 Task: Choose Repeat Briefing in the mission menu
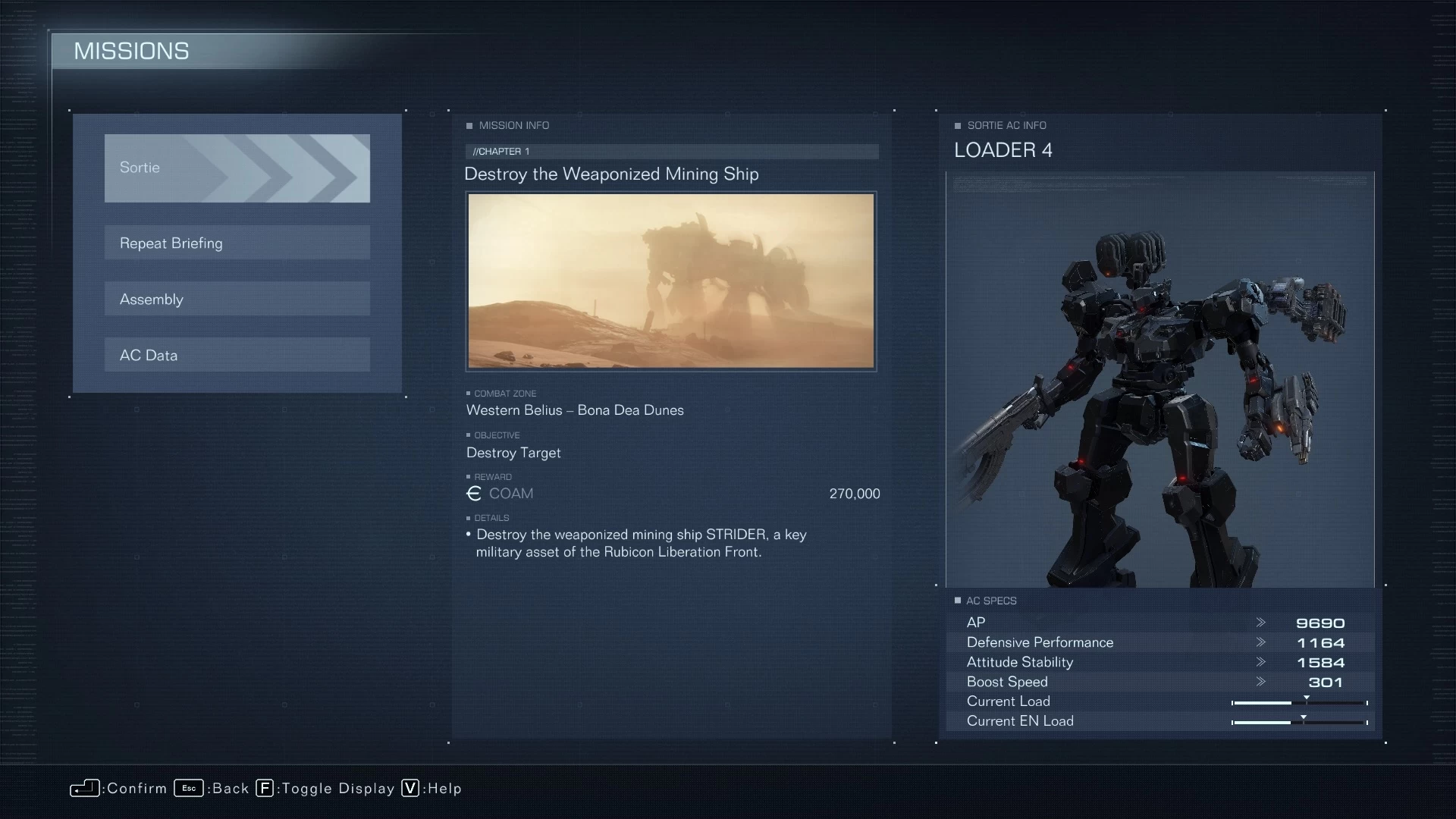pyautogui.click(x=237, y=243)
